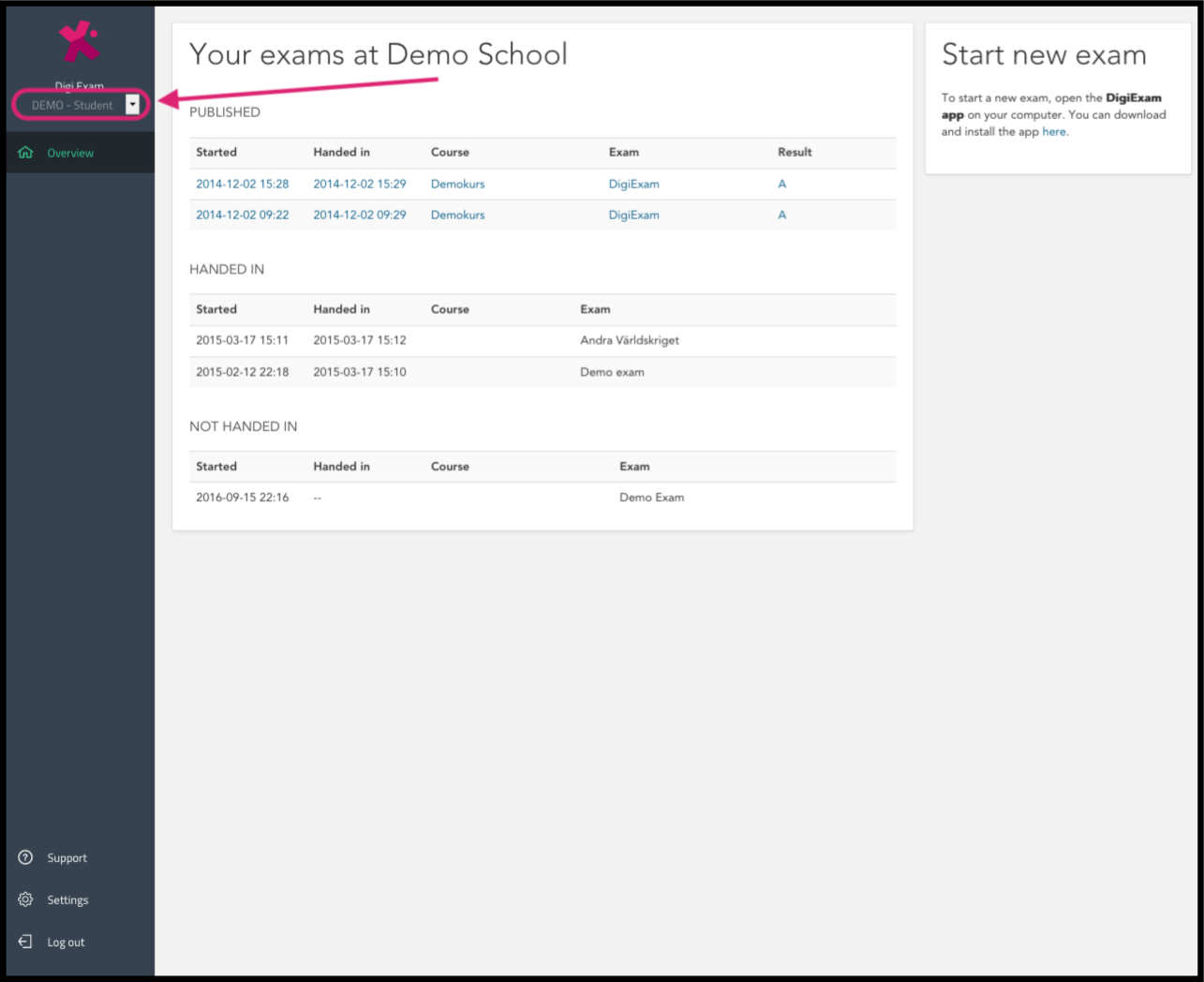
Task: Click the Demo exam handed-in entry
Action: [612, 372]
